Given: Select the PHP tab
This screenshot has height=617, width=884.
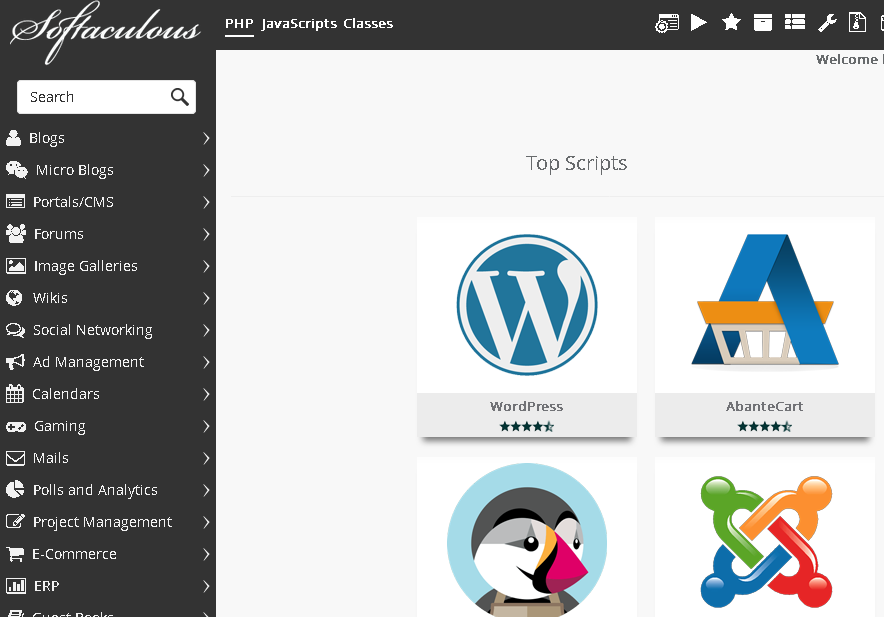Looking at the screenshot, I should pyautogui.click(x=239, y=23).
